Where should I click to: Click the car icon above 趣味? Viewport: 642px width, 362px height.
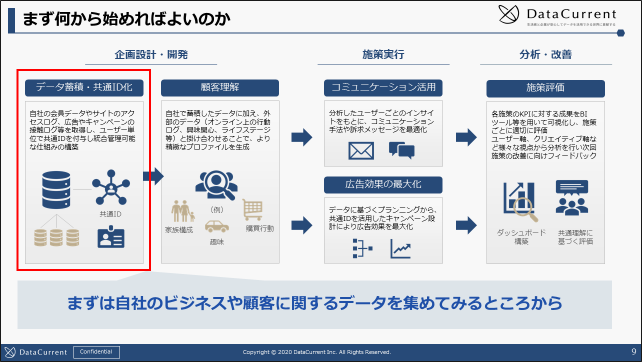pyautogui.click(x=217, y=226)
